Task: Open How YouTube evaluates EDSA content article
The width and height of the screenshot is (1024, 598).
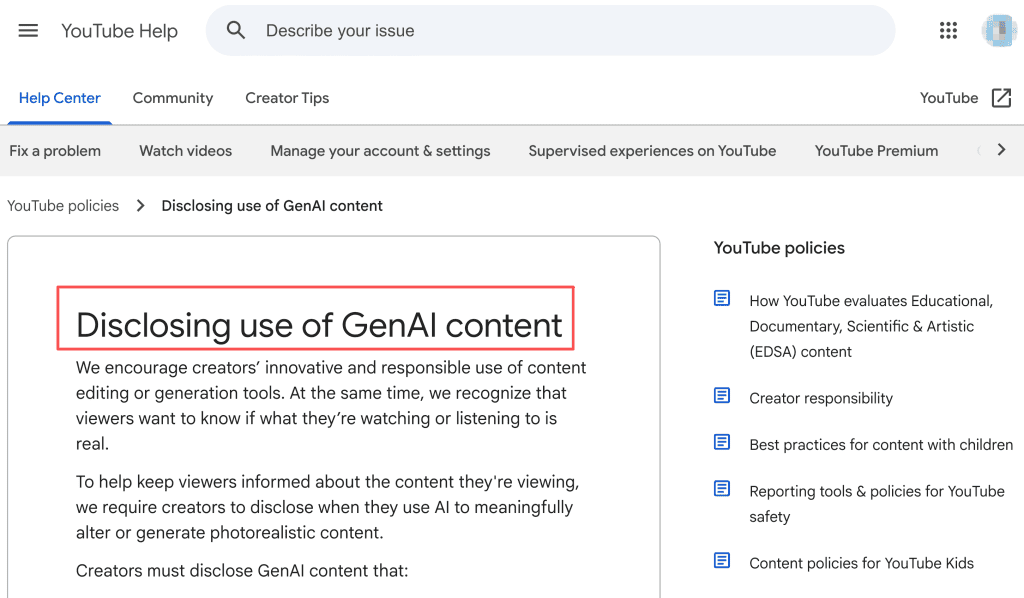Action: click(x=871, y=326)
